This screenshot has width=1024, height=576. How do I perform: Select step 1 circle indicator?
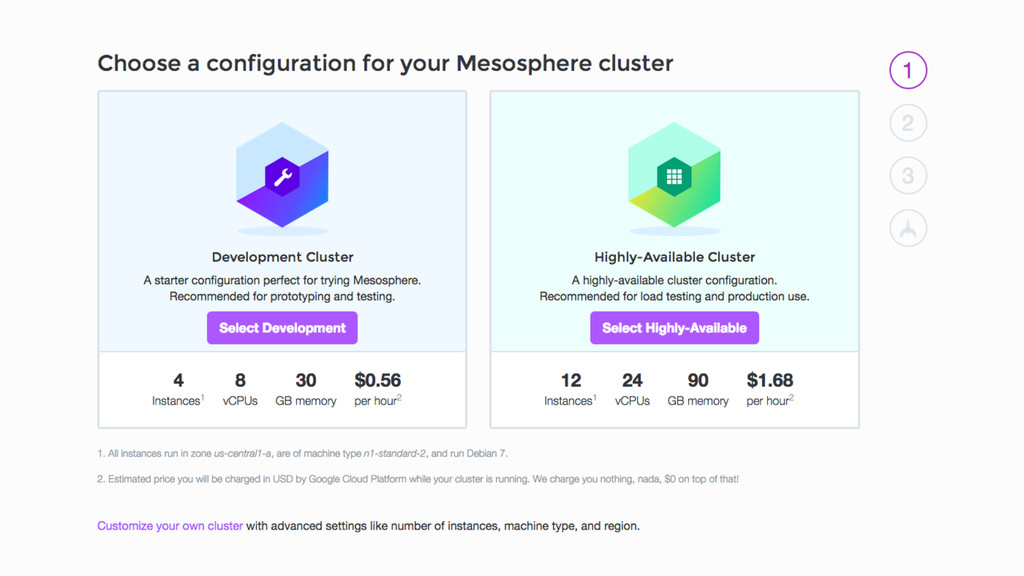908,70
